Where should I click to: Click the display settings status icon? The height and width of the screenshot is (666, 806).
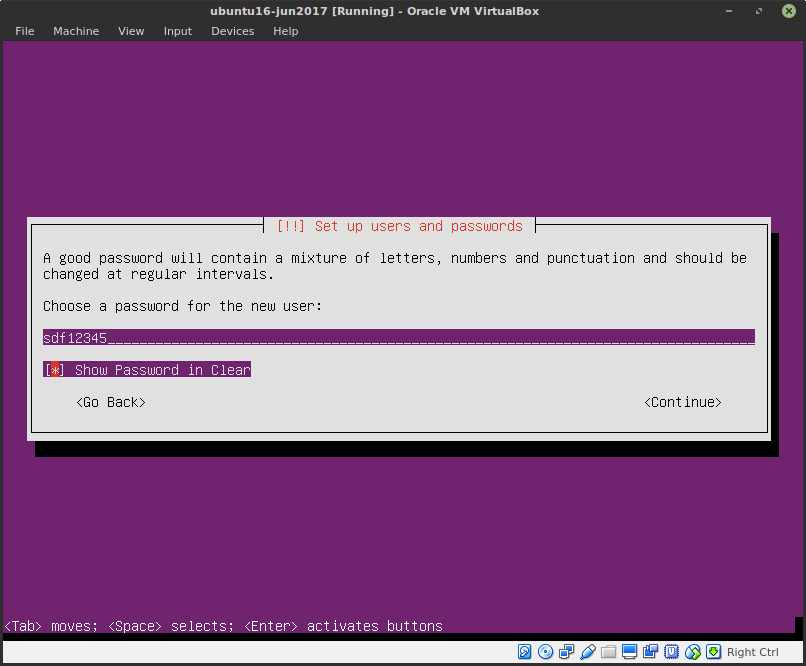(x=630, y=651)
